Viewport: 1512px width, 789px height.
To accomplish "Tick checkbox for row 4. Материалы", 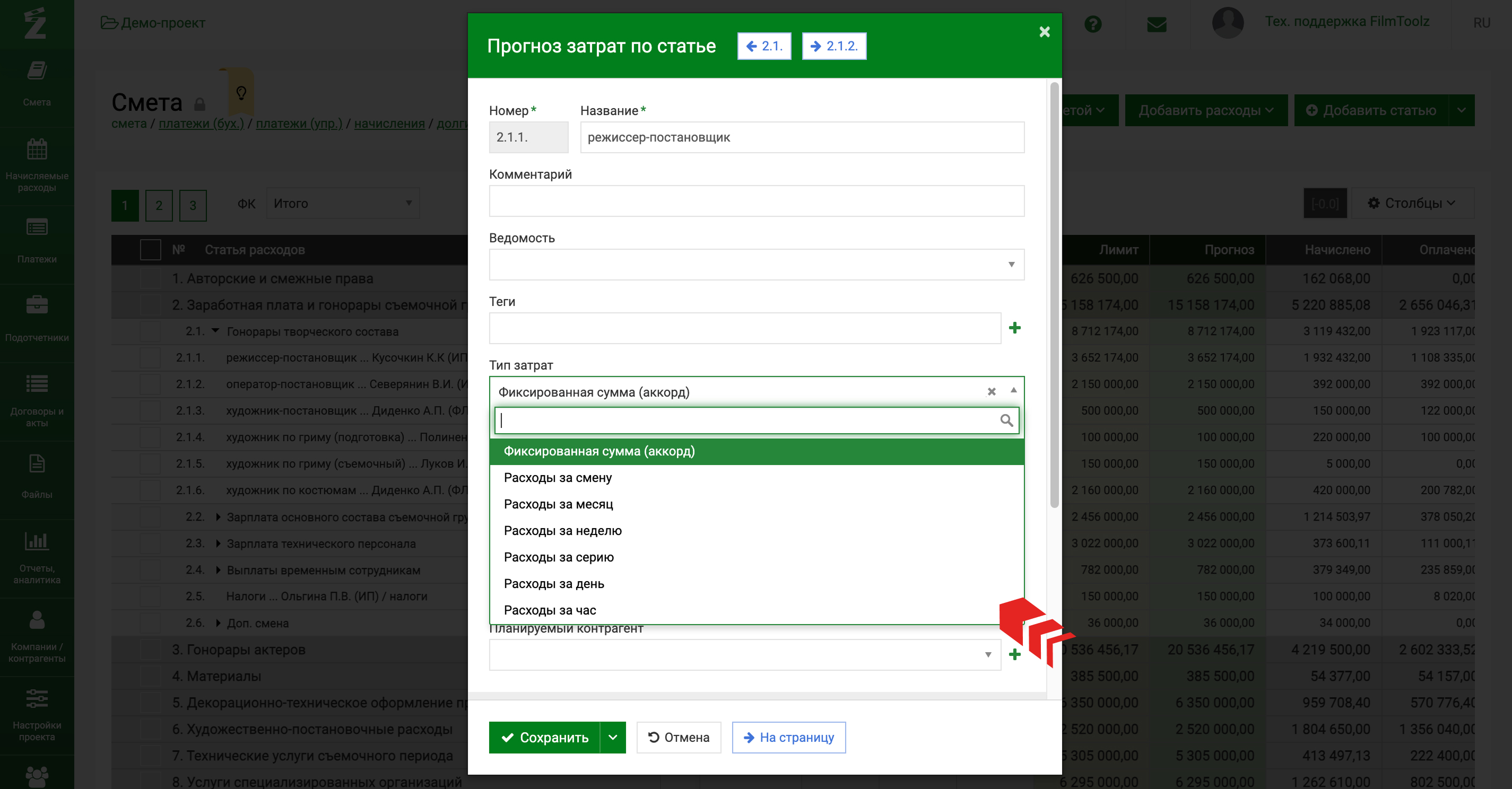I will [x=150, y=676].
